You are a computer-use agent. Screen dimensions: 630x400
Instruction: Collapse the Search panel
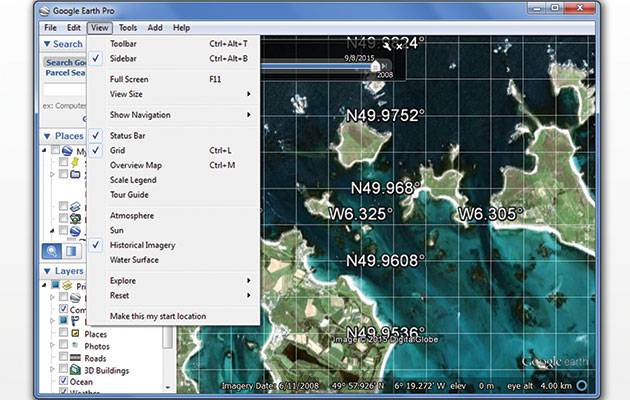[x=47, y=44]
